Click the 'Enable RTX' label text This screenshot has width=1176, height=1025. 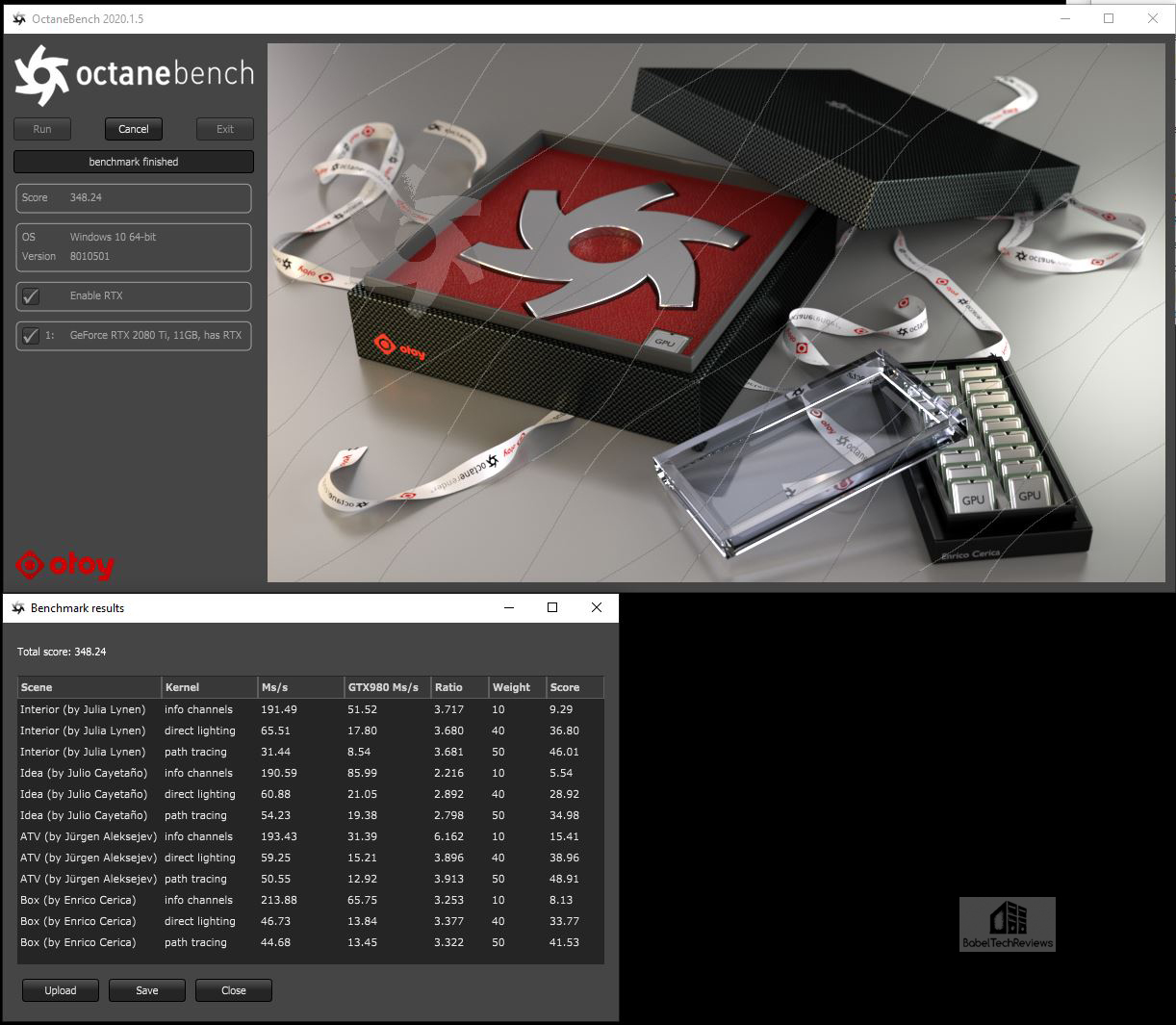coord(96,296)
